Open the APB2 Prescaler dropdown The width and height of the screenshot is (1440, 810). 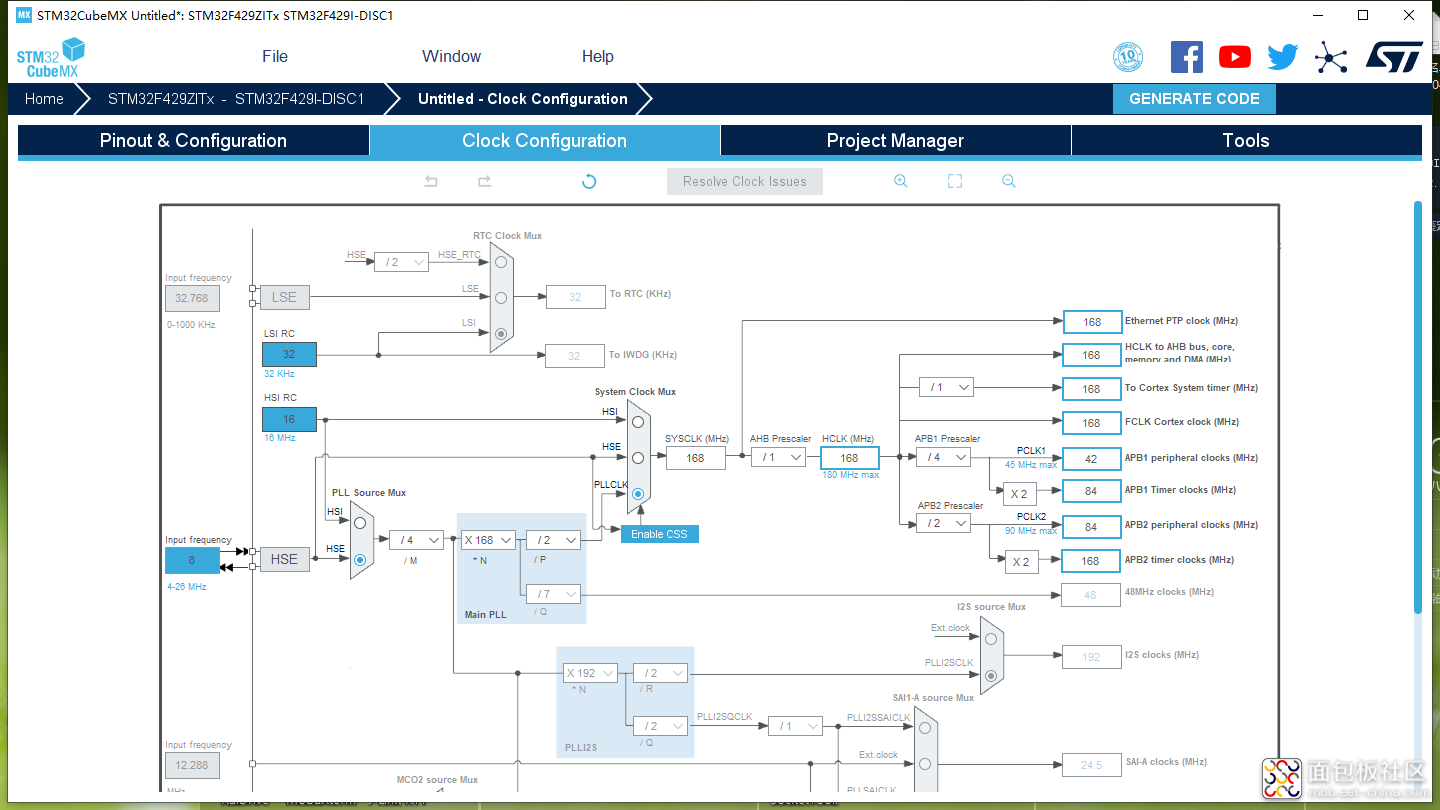[943, 523]
